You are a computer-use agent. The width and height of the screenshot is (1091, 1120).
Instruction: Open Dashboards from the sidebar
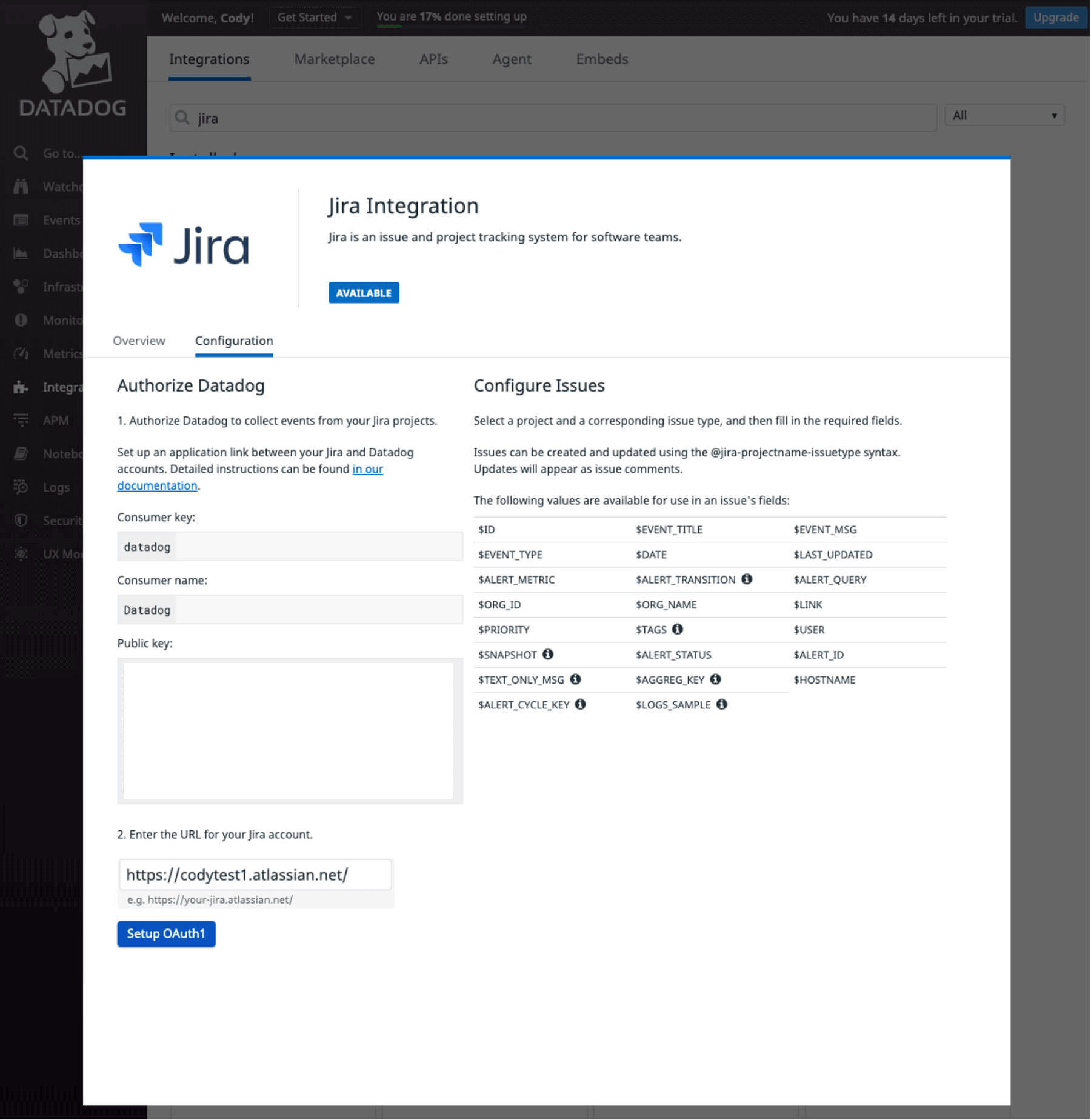tap(61, 253)
